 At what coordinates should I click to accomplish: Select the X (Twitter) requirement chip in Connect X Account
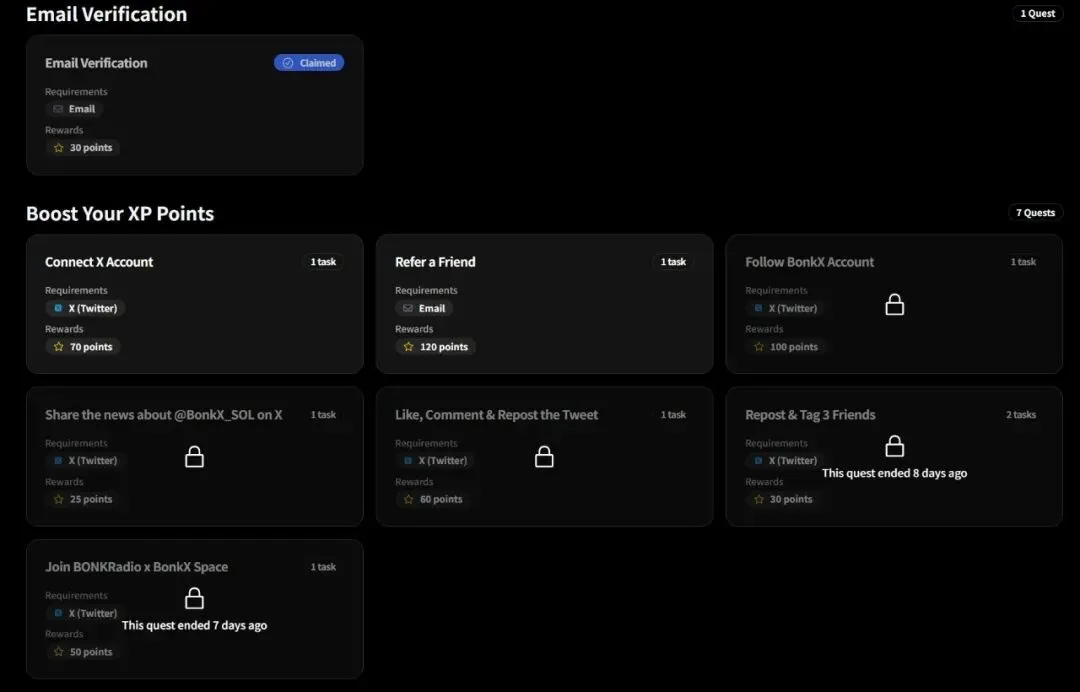click(x=85, y=308)
